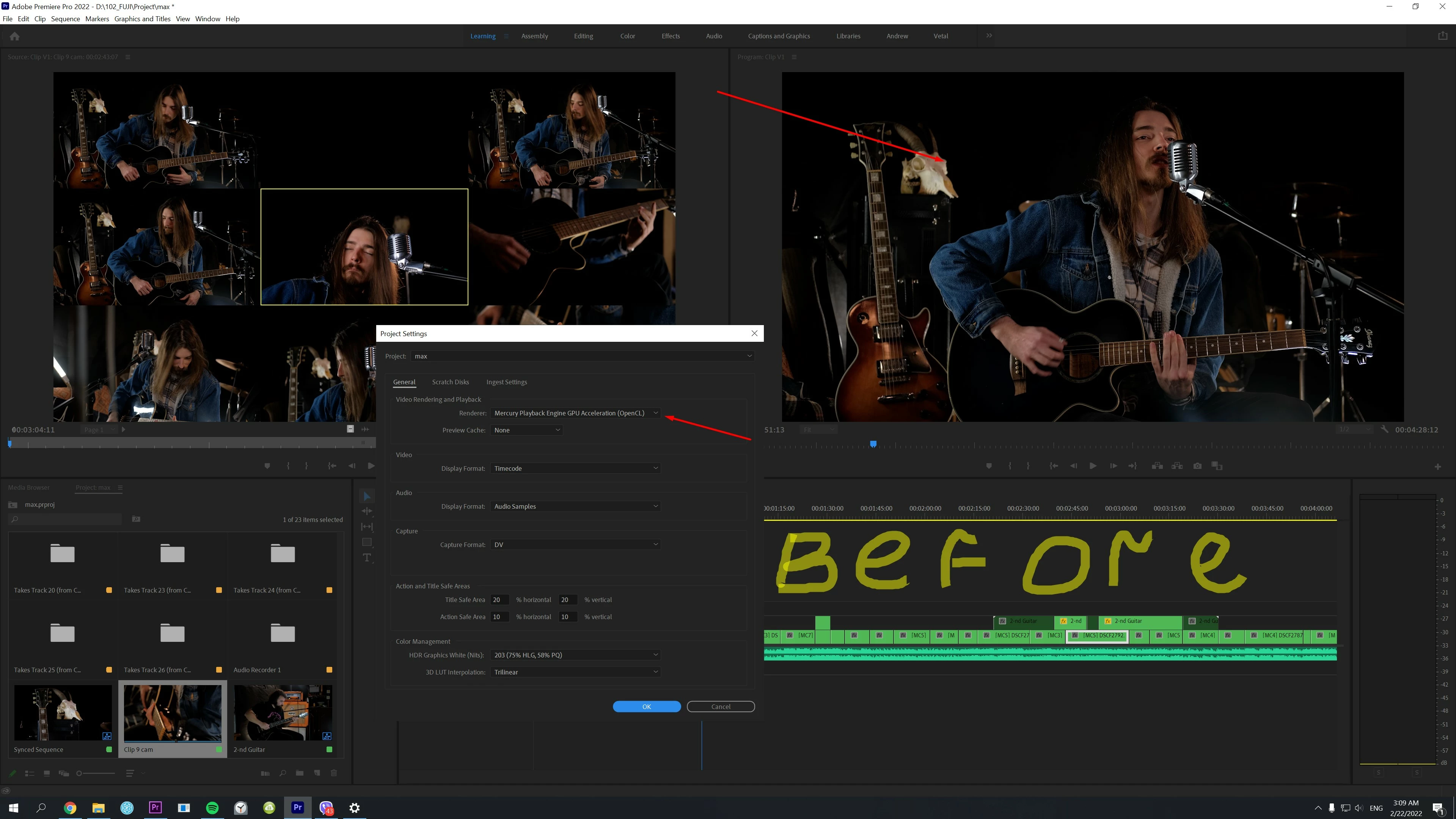1456x819 pixels.
Task: Click the OK button in Project Settings
Action: point(646,706)
